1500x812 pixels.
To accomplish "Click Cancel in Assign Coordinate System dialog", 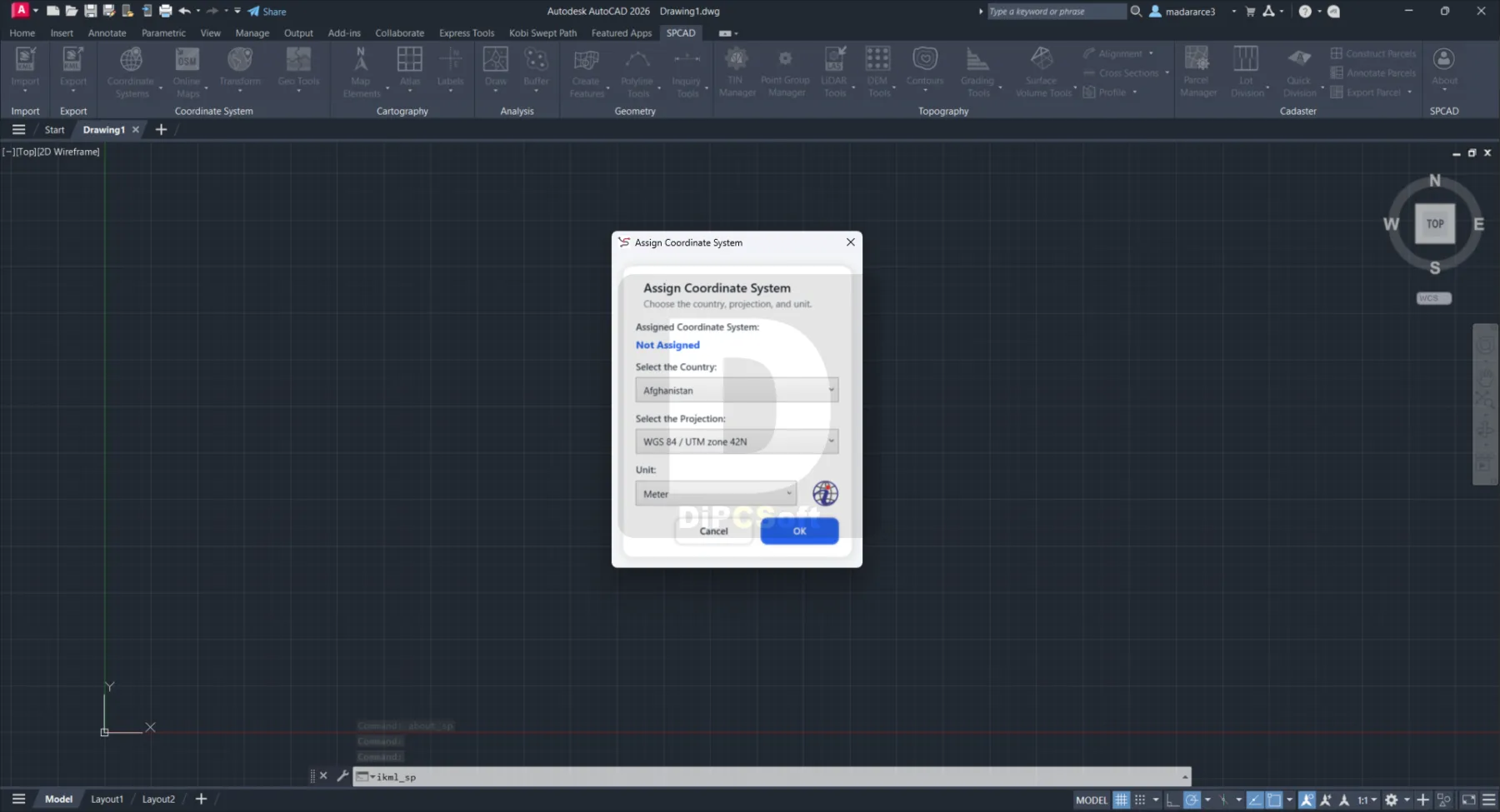I will pos(713,531).
